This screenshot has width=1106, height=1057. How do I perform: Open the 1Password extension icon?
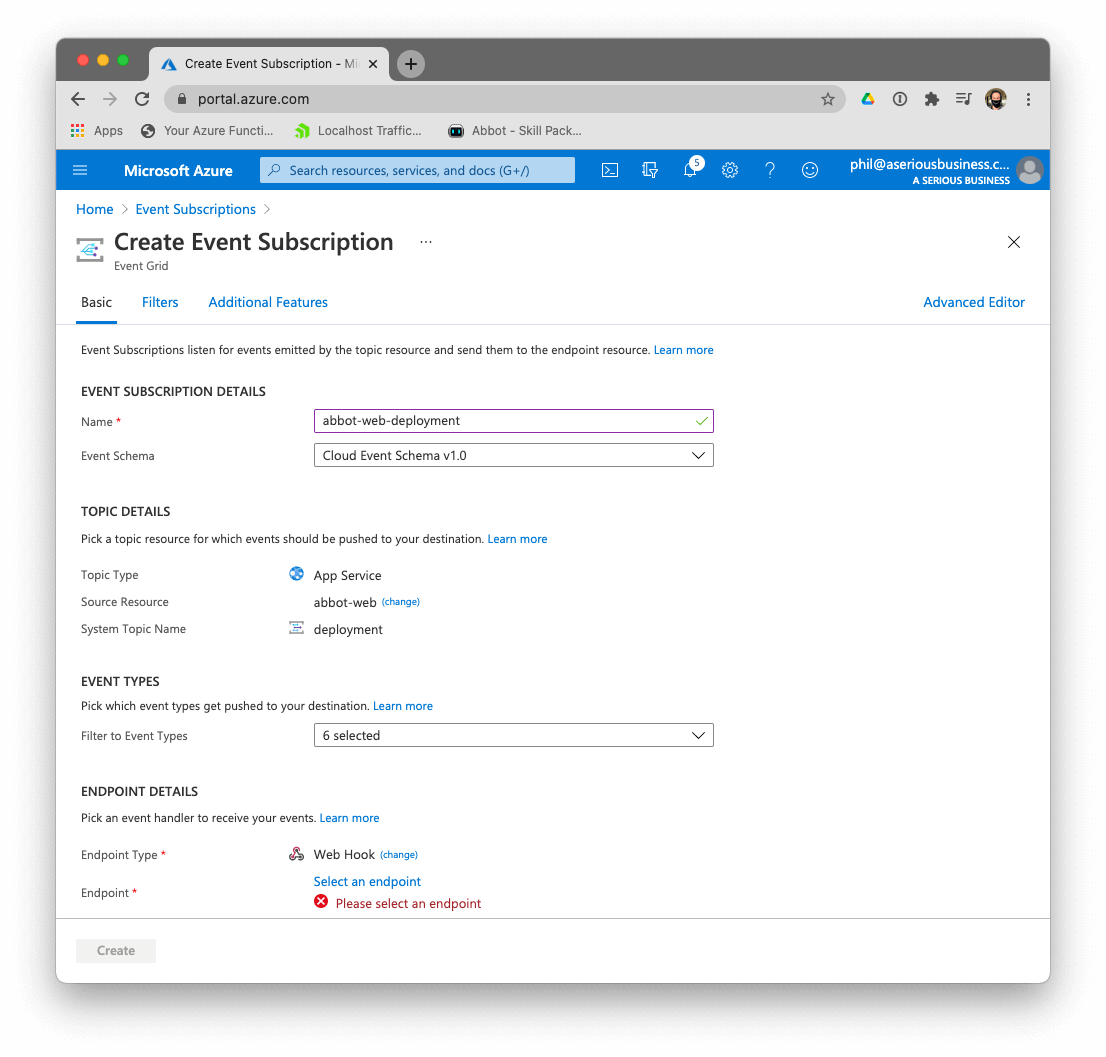tap(900, 99)
